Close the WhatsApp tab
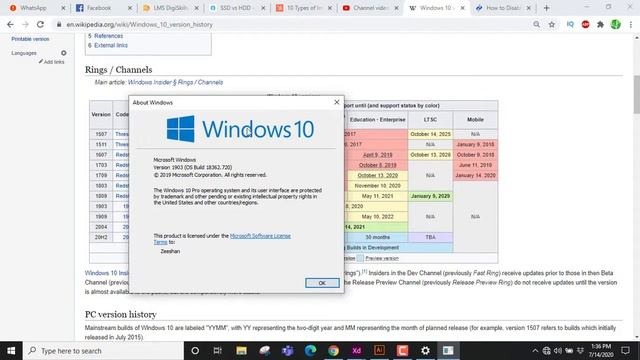Image resolution: width=640 pixels, height=360 pixels. [63, 8]
